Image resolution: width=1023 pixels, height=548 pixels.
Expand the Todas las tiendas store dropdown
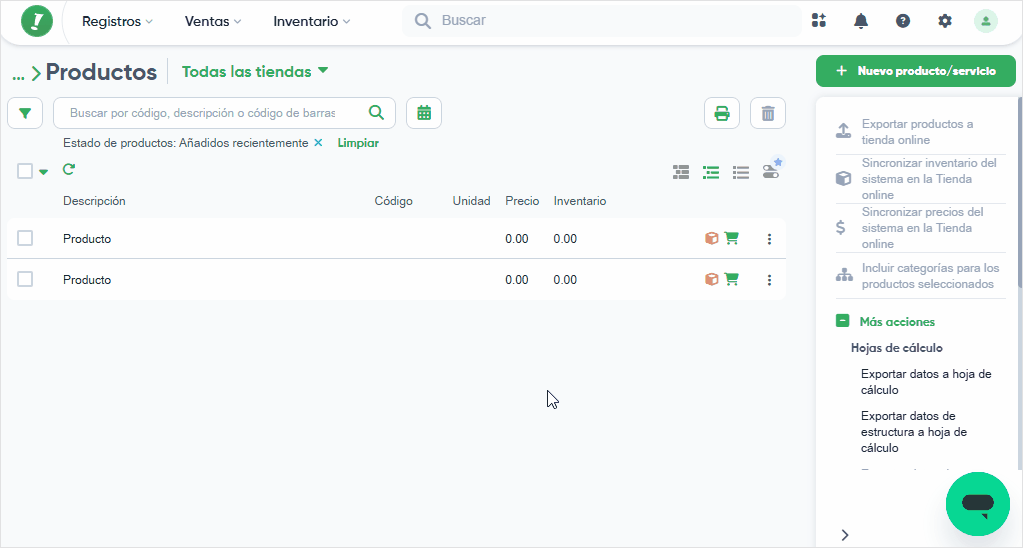pos(255,71)
